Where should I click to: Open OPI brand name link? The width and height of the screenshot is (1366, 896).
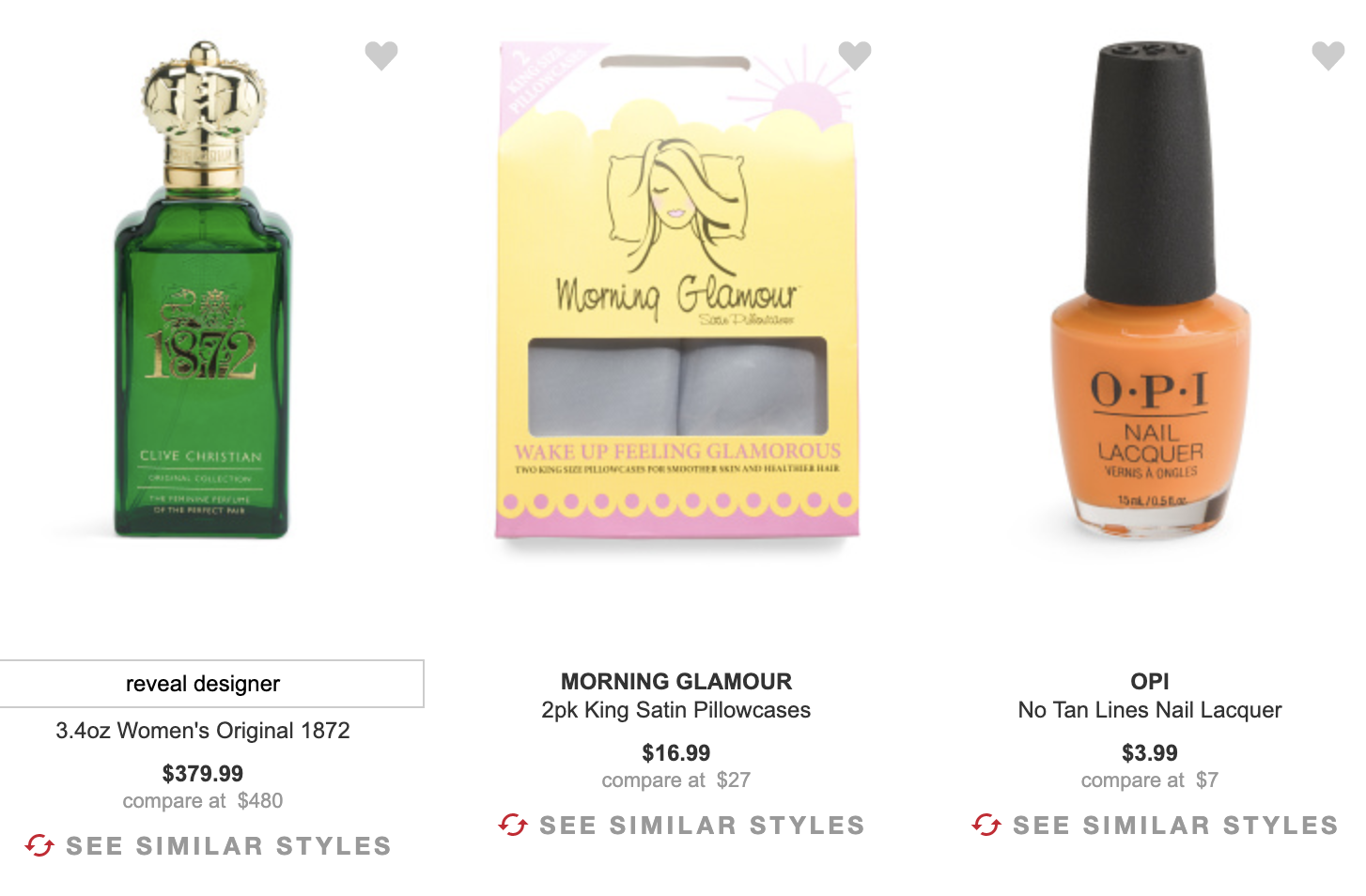click(1150, 682)
